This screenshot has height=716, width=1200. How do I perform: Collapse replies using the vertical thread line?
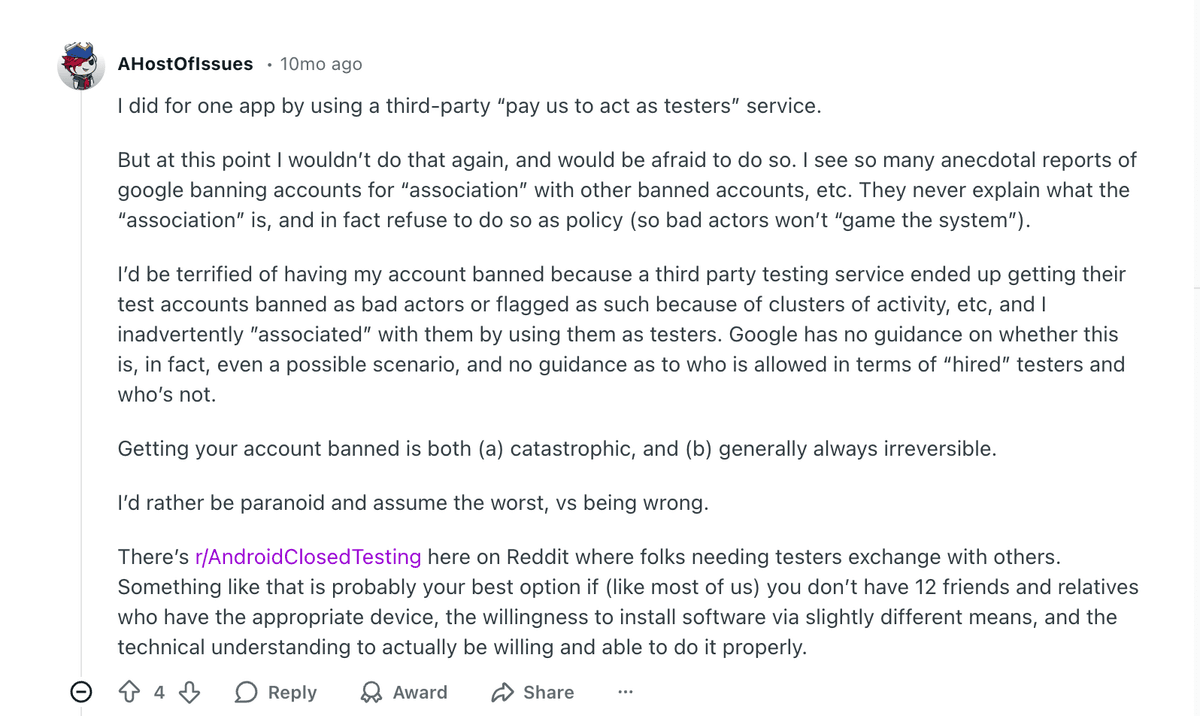[x=80, y=400]
